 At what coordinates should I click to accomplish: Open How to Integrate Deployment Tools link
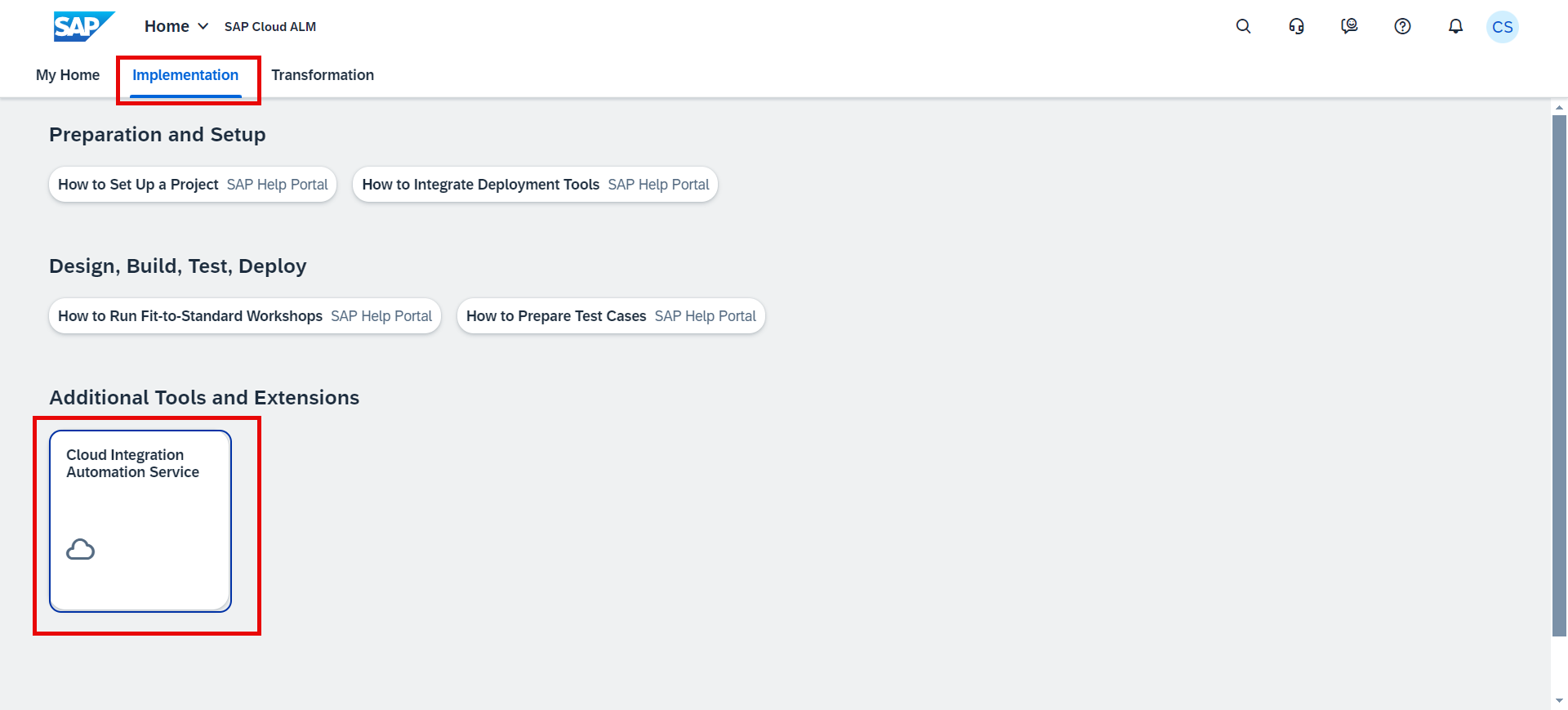(535, 185)
